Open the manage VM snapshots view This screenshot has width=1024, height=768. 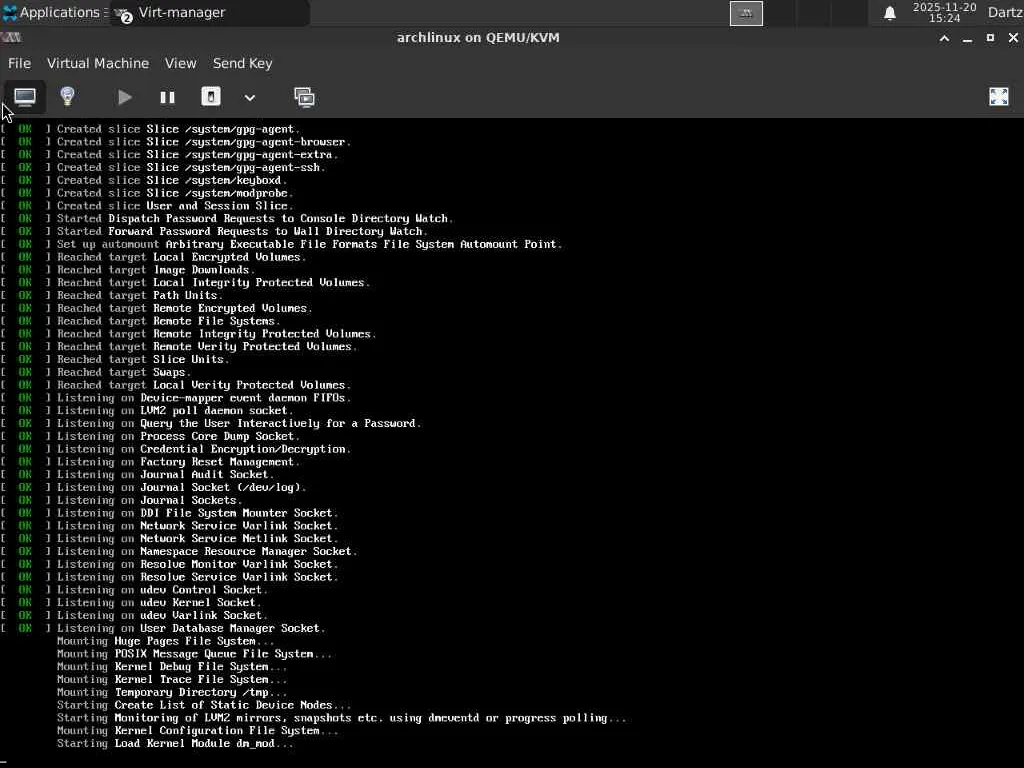tap(304, 97)
